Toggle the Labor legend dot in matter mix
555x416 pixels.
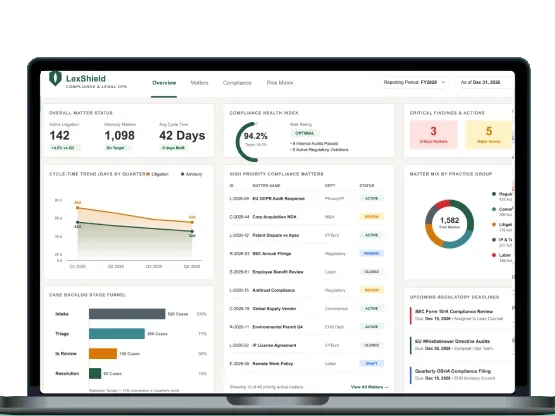(x=494, y=255)
